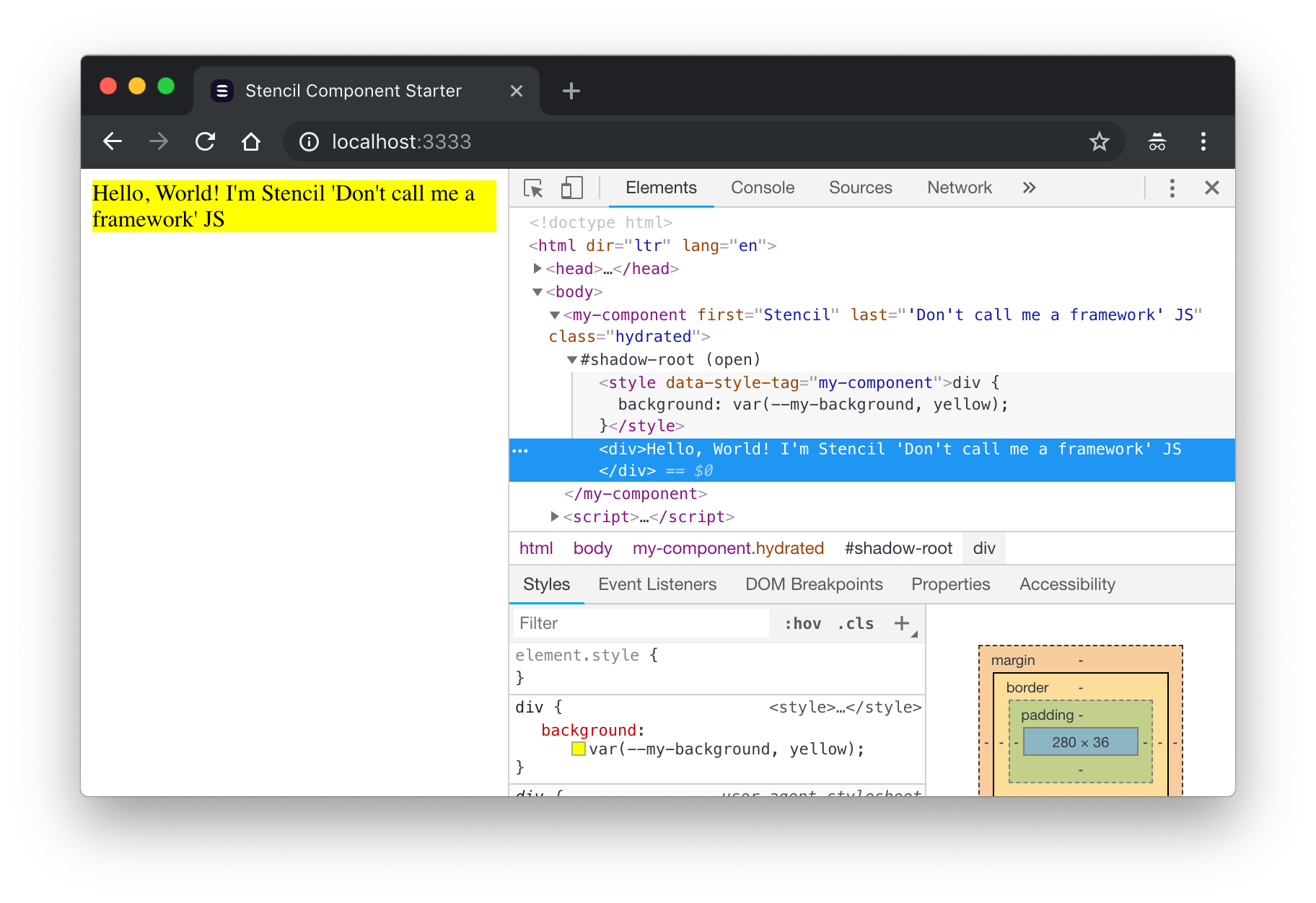Open a new browser tab
Image resolution: width=1316 pixels, height=903 pixels.
click(571, 91)
